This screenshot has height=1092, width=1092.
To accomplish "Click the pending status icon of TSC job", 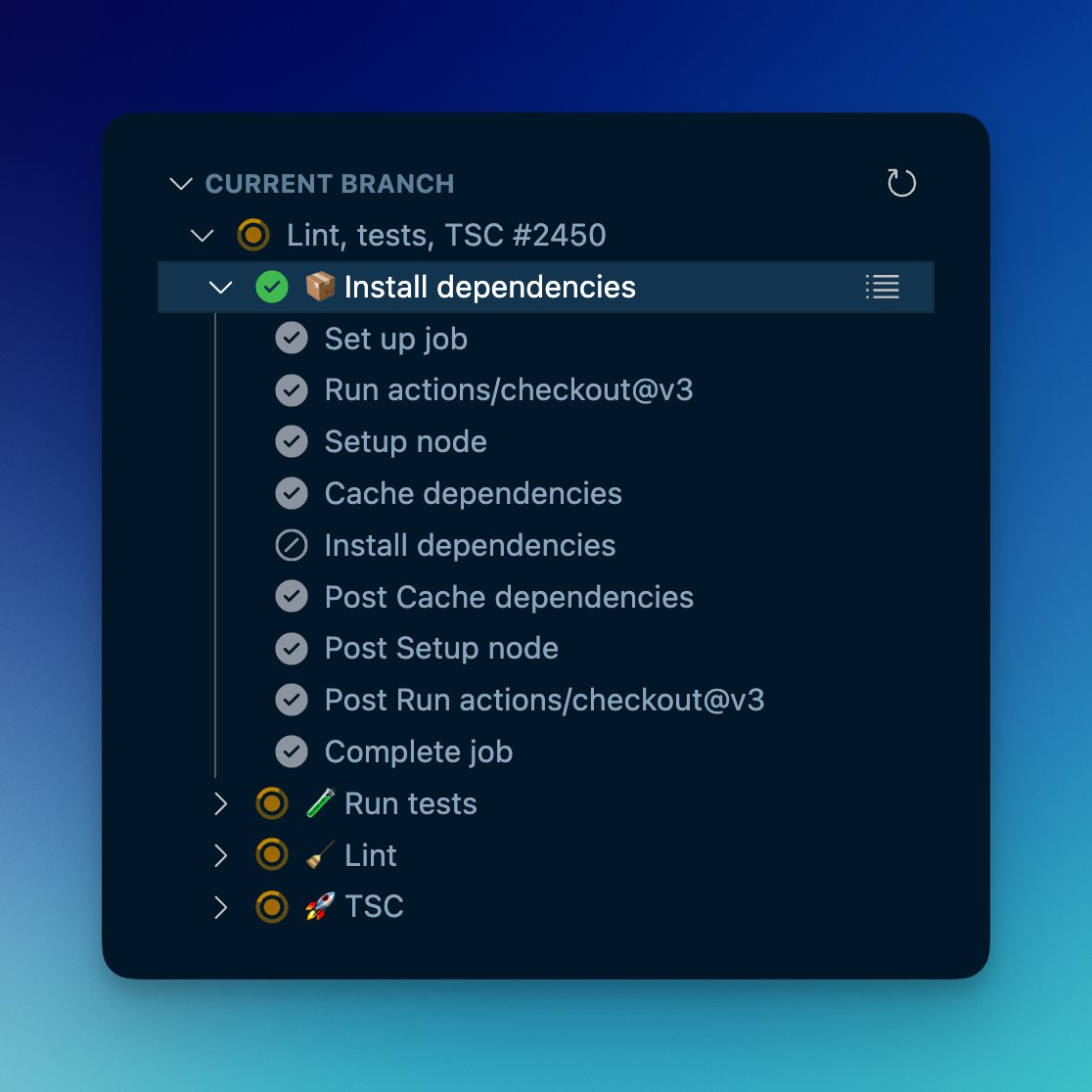I will (x=272, y=907).
